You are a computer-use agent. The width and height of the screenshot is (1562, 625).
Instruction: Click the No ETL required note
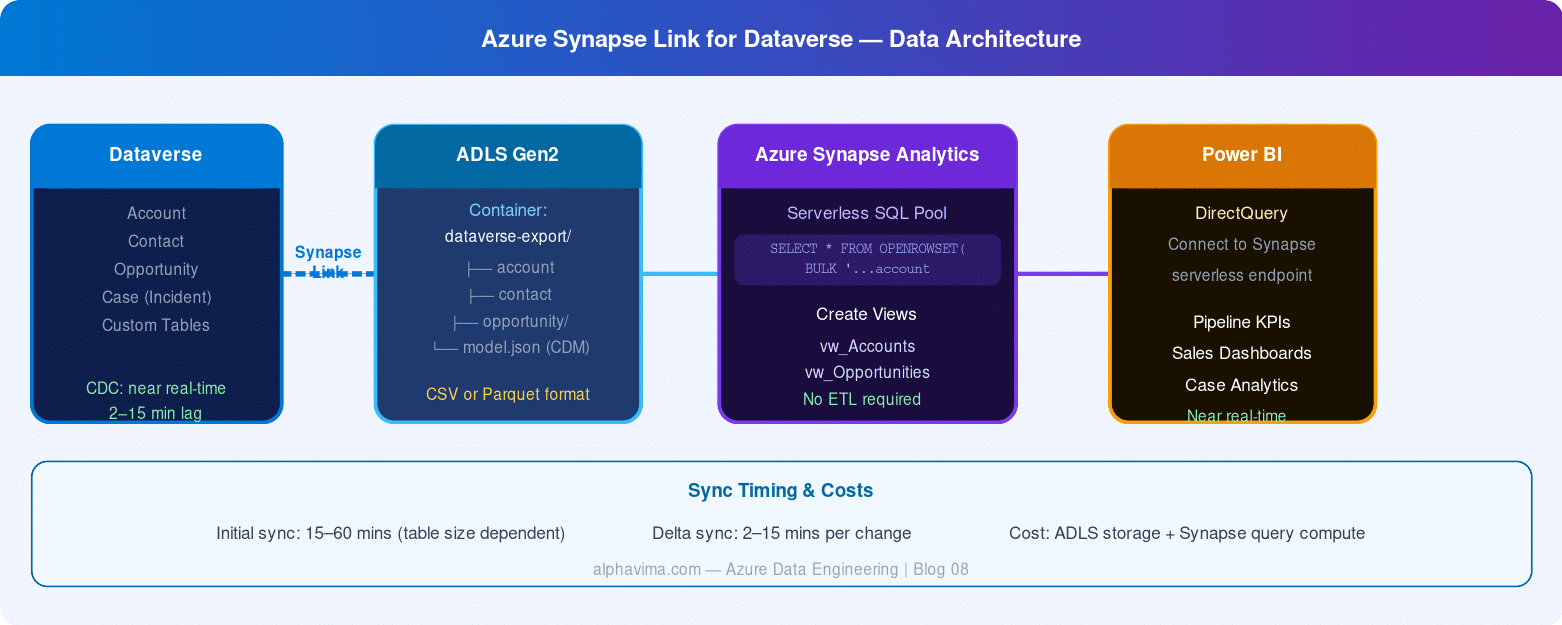pyautogui.click(x=862, y=399)
